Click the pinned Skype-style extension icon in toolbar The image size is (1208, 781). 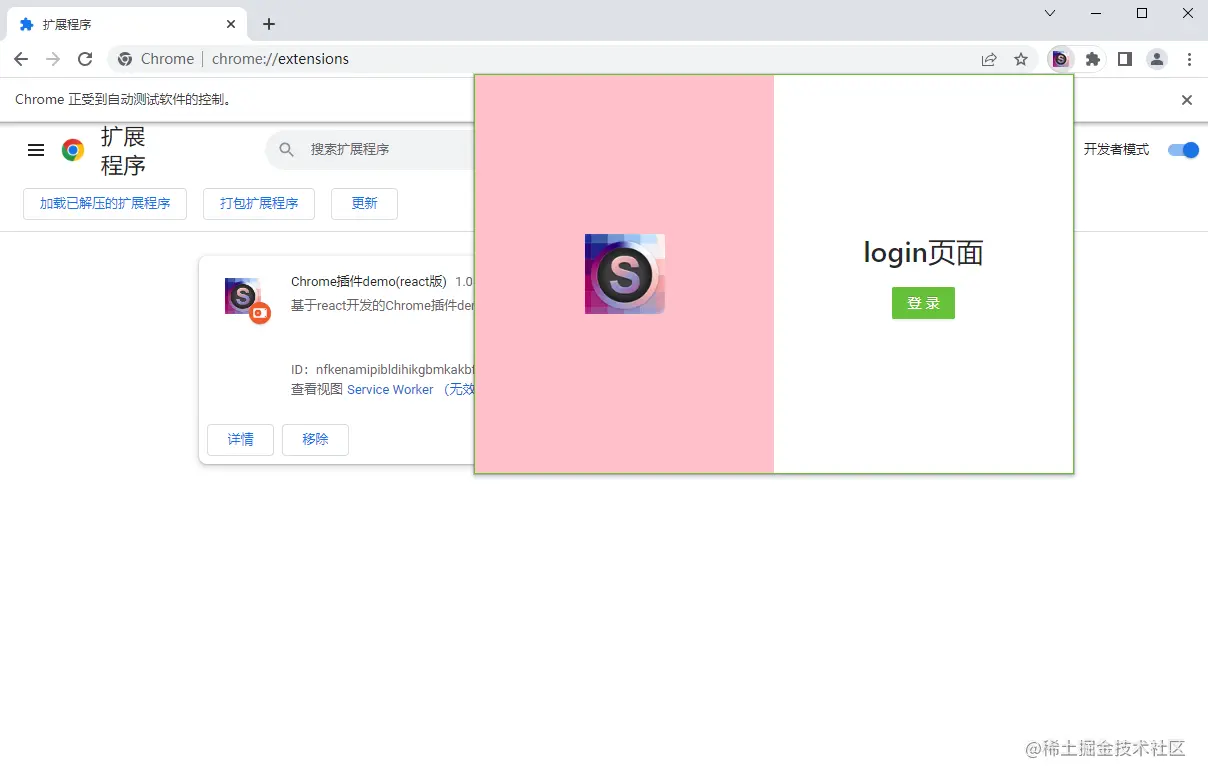click(x=1060, y=59)
